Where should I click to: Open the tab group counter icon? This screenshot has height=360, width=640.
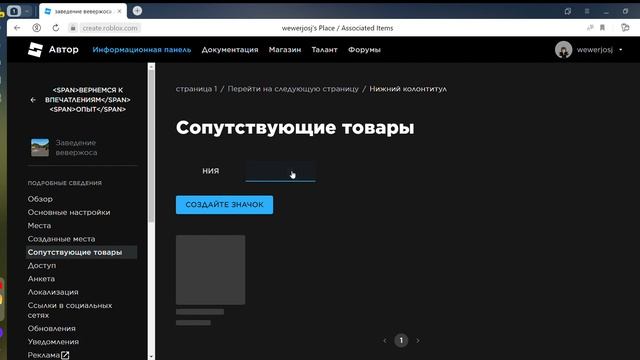[x=14, y=11]
